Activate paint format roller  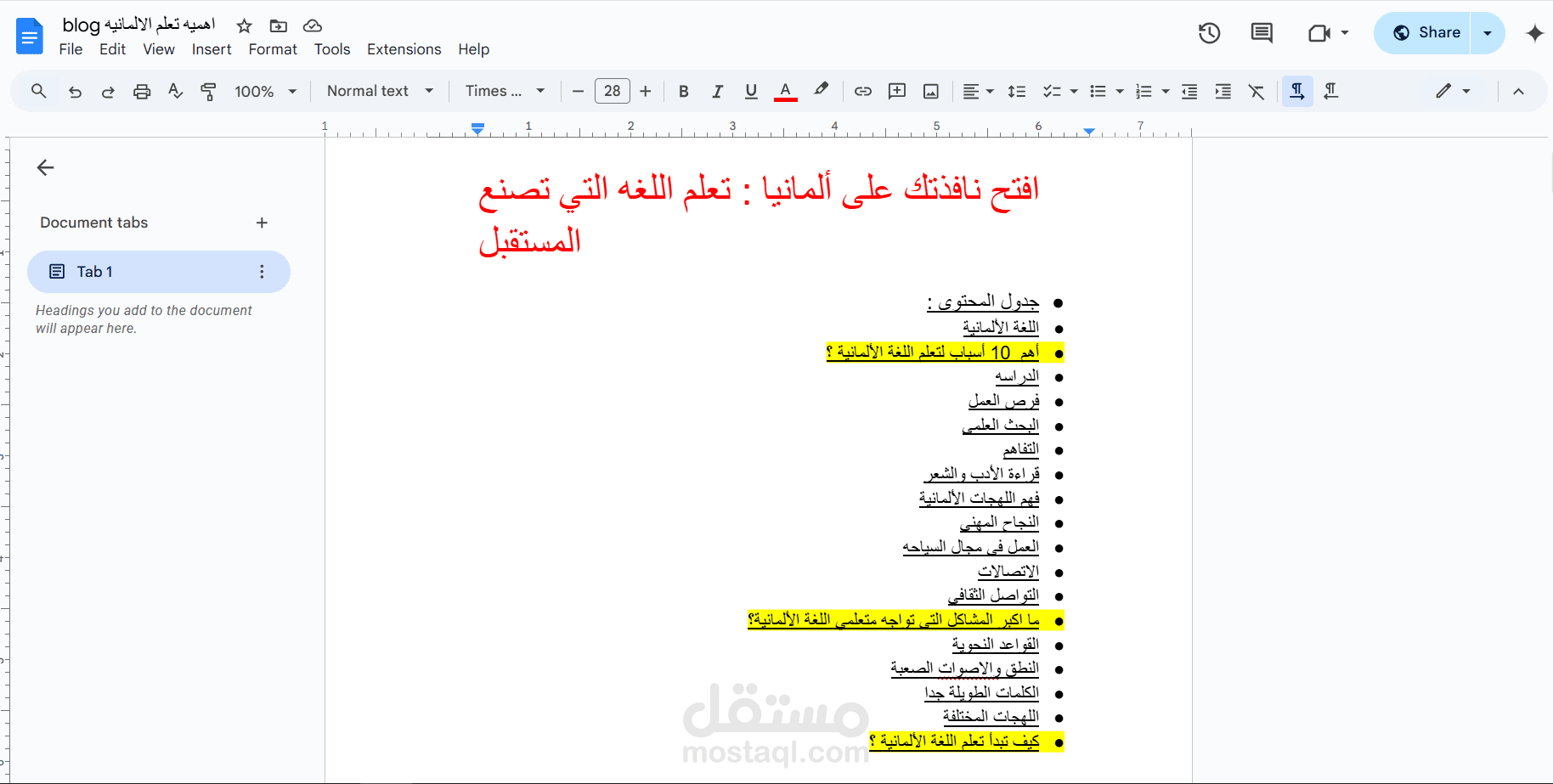[208, 91]
